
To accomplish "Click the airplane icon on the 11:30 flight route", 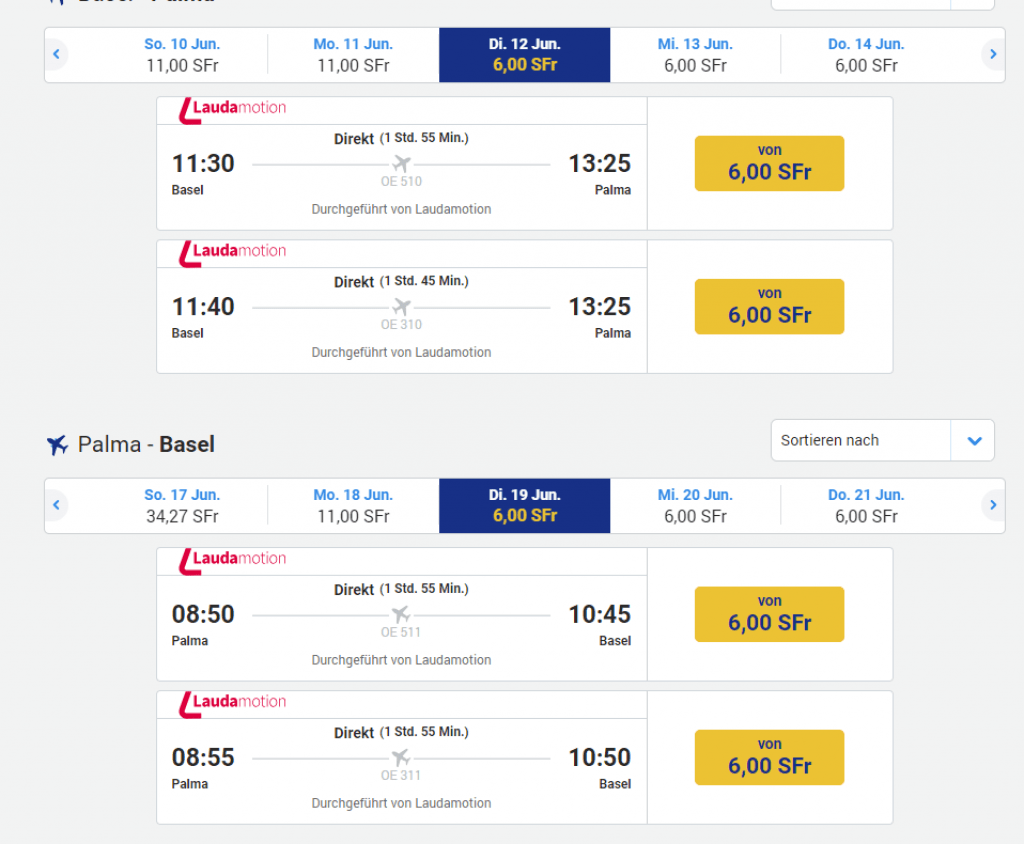I will pyautogui.click(x=401, y=164).
